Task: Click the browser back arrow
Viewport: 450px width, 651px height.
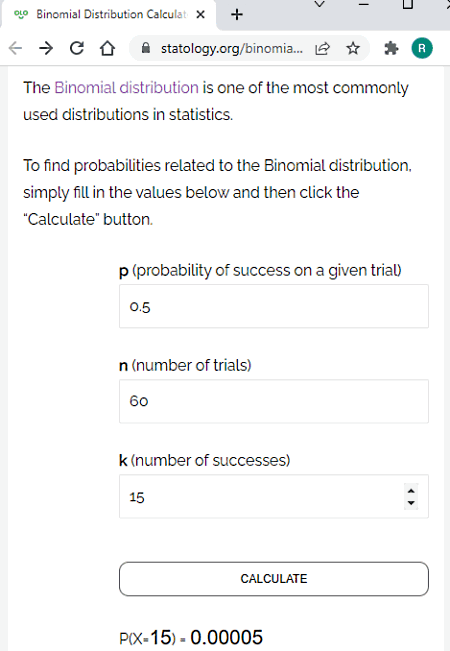Action: (15, 49)
